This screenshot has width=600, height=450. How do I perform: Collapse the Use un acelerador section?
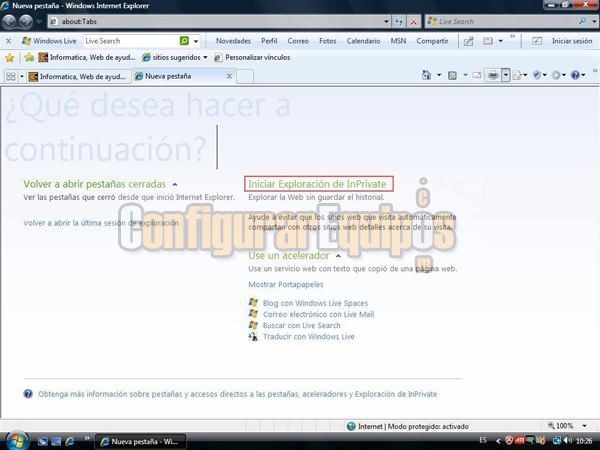click(x=338, y=256)
